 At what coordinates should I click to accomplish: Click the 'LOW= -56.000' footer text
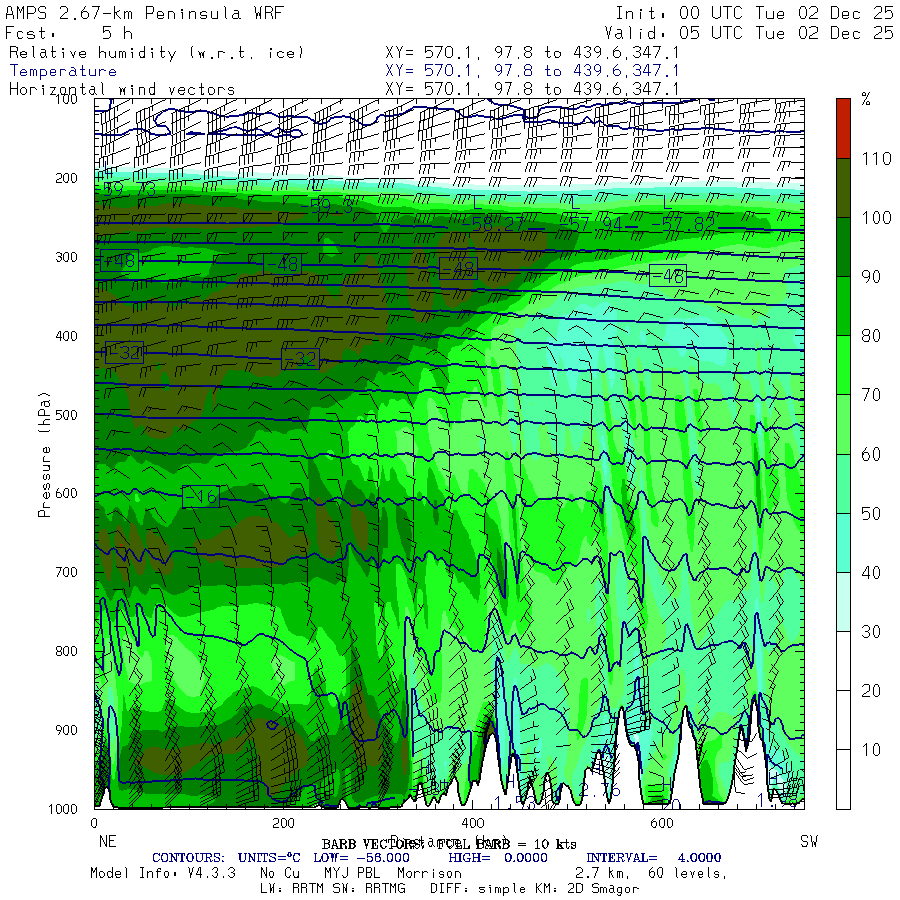coord(362,858)
